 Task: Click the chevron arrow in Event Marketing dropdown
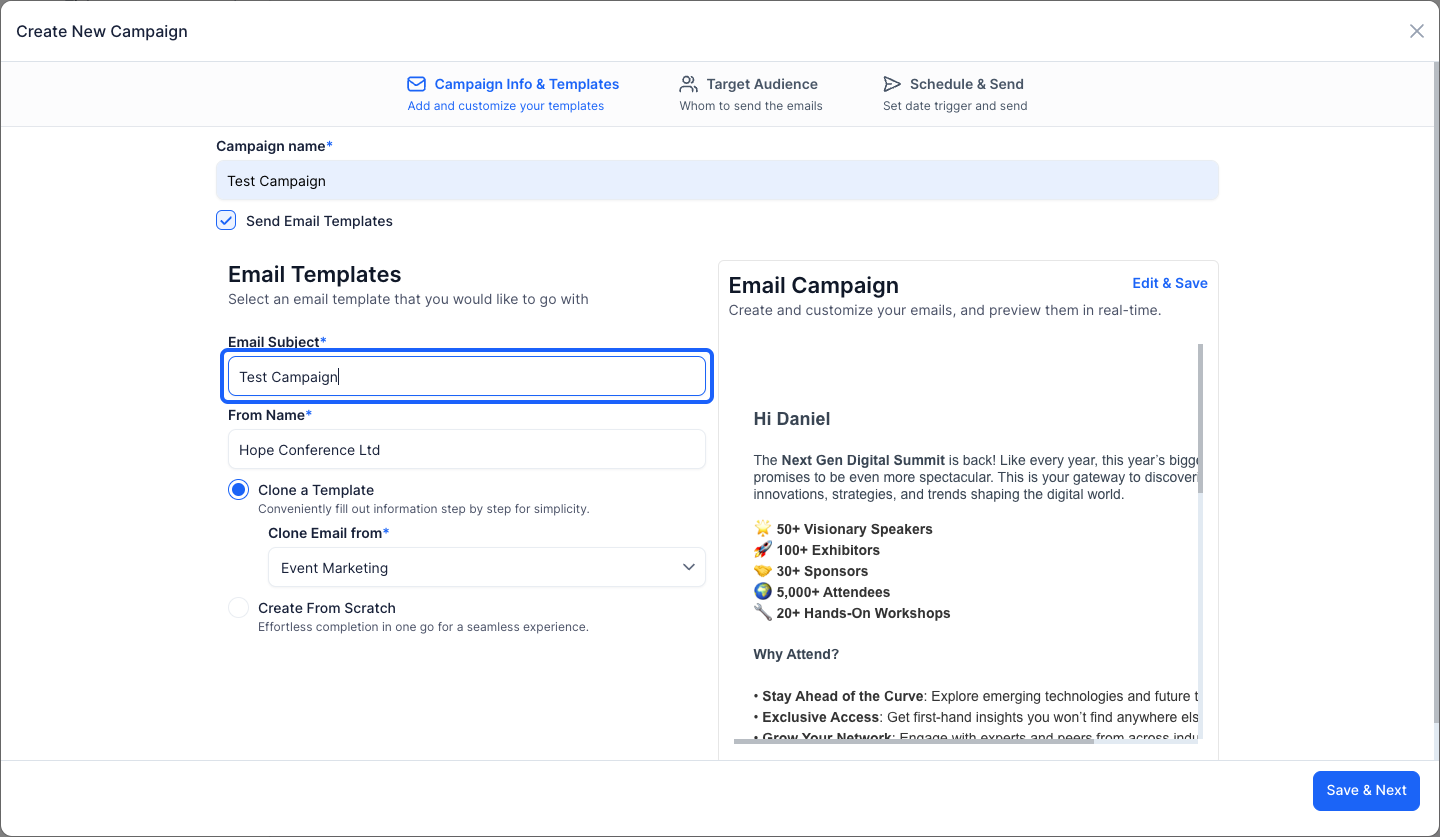click(x=688, y=567)
